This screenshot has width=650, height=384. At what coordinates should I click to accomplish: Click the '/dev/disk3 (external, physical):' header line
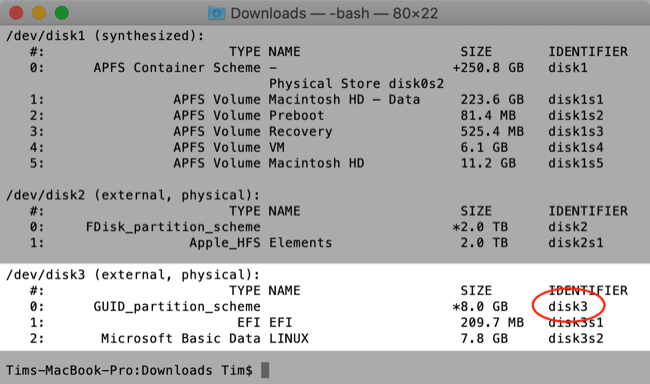click(133, 275)
